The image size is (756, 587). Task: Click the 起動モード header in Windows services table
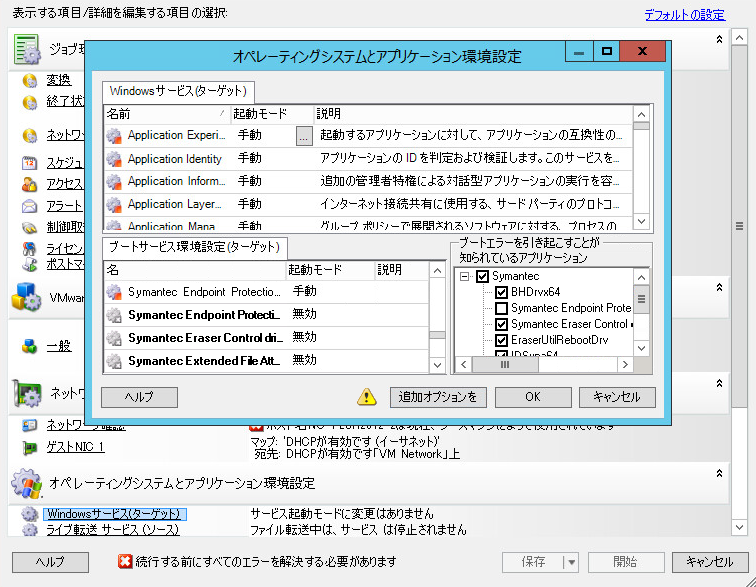(x=272, y=114)
